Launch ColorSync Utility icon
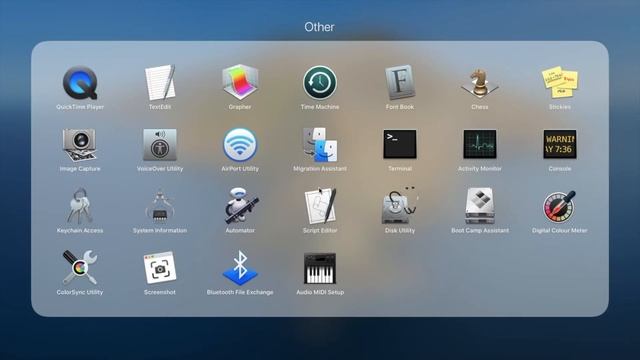The height and width of the screenshot is (360, 640). pos(80,268)
